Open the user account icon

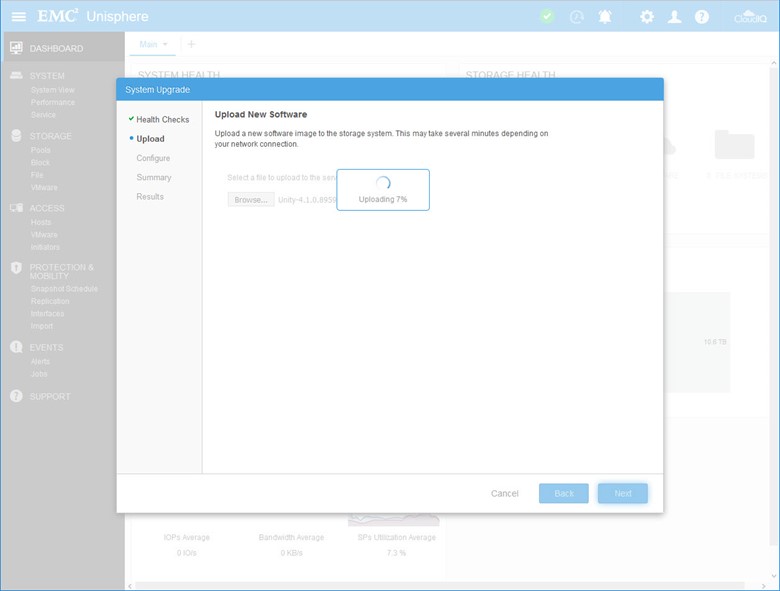coord(675,17)
